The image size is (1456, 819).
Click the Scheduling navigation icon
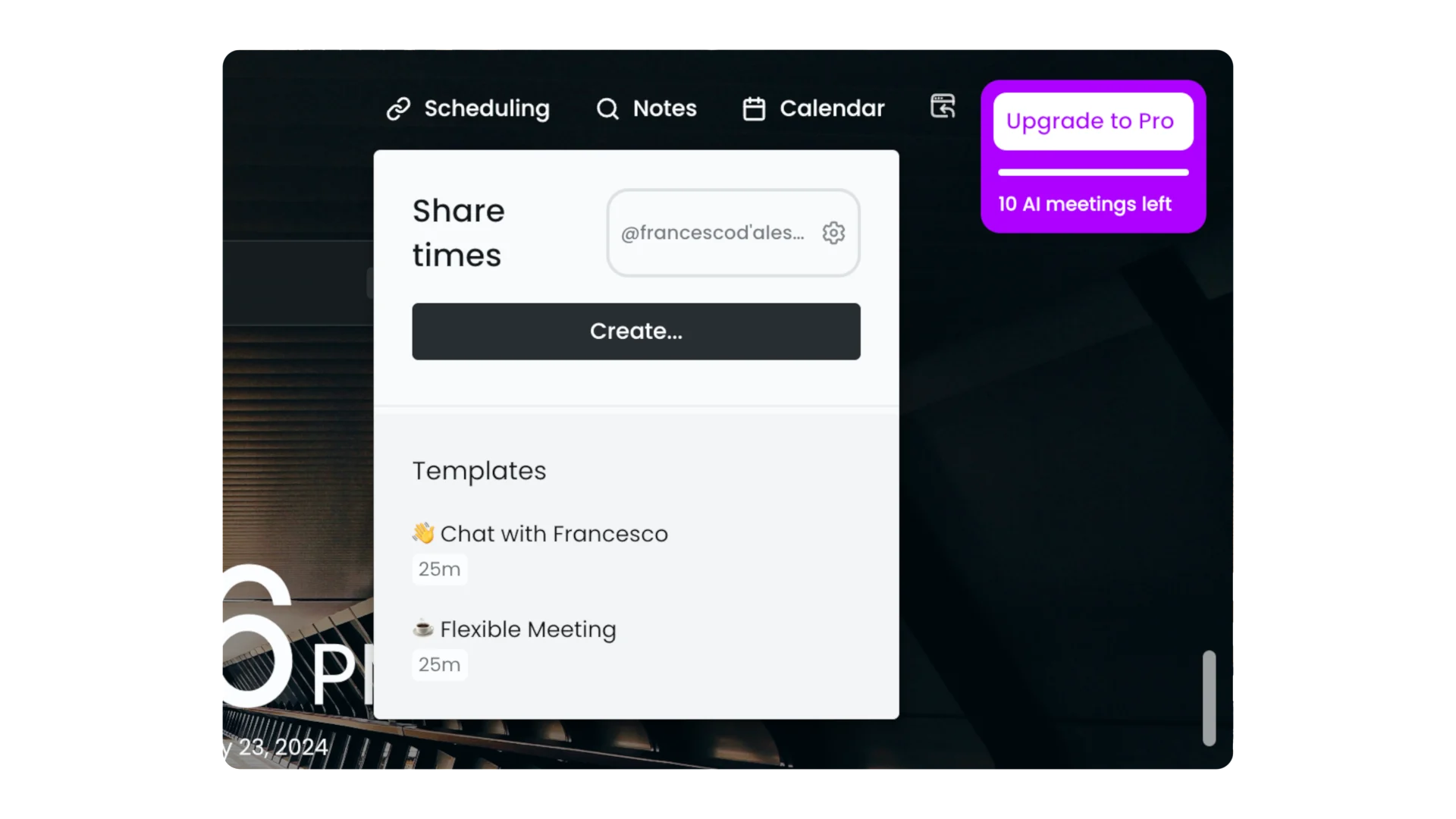398,108
